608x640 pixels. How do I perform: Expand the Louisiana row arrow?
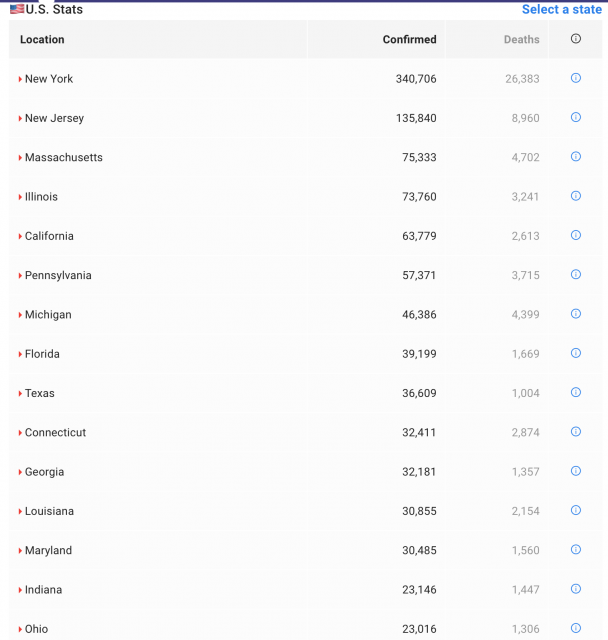[x=20, y=511]
